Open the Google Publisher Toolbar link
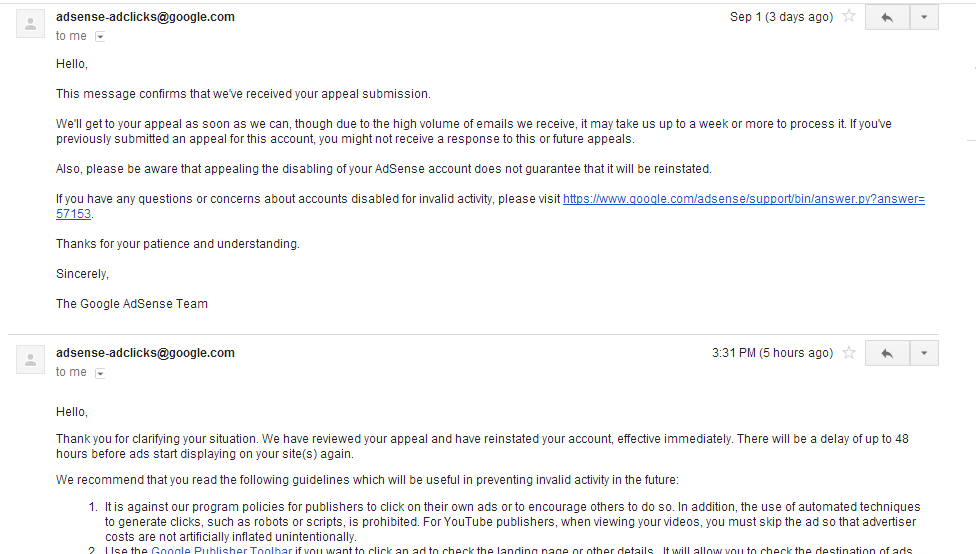This screenshot has height=554, width=976. (x=221, y=550)
